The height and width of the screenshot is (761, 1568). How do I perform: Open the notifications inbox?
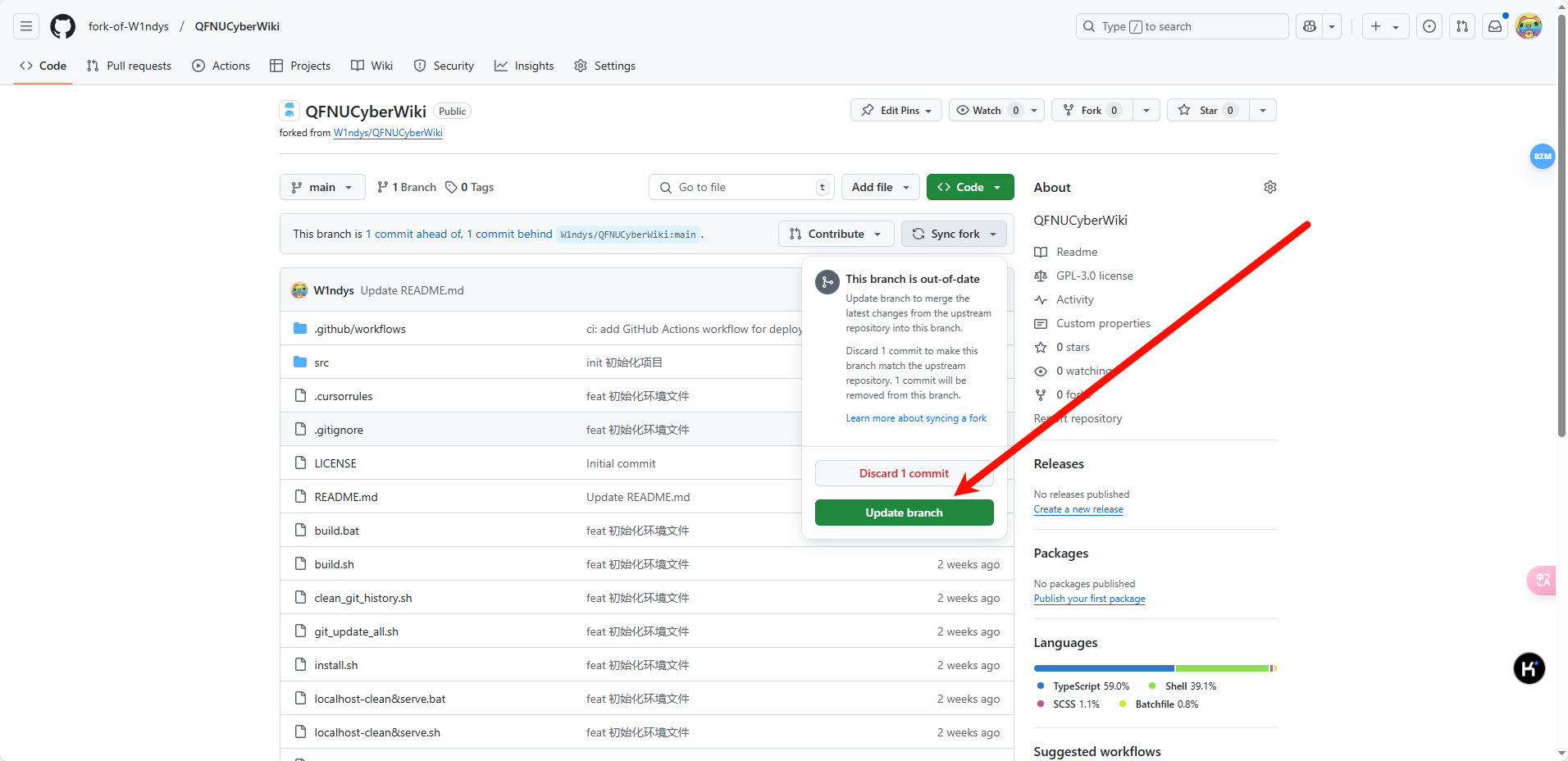coord(1495,26)
